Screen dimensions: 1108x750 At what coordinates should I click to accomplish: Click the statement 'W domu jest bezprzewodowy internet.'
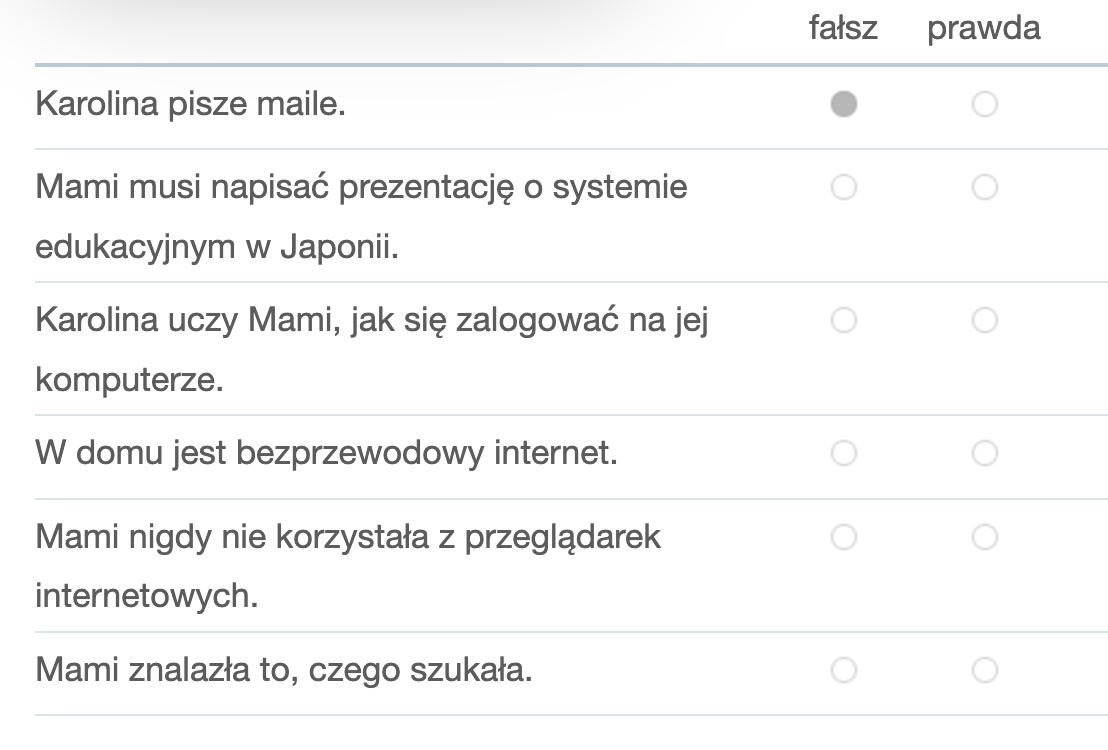coord(326,453)
